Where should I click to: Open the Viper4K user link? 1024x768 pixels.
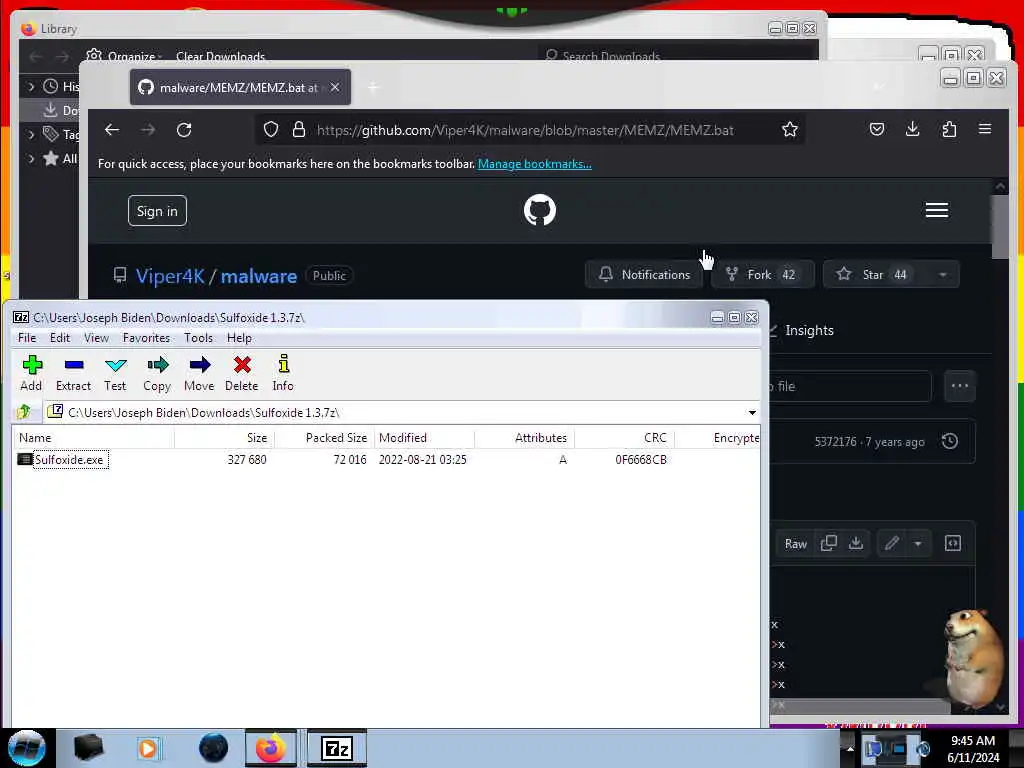click(x=170, y=276)
